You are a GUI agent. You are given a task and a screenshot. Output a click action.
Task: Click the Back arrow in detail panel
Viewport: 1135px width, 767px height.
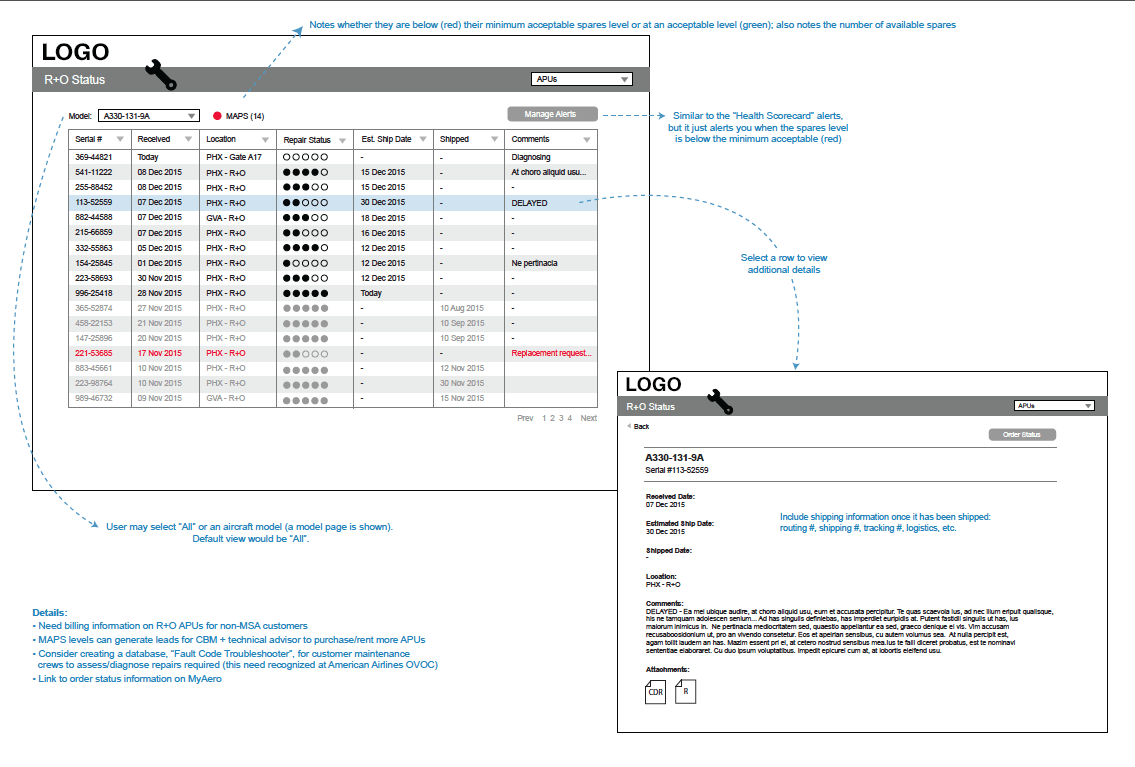coord(629,427)
